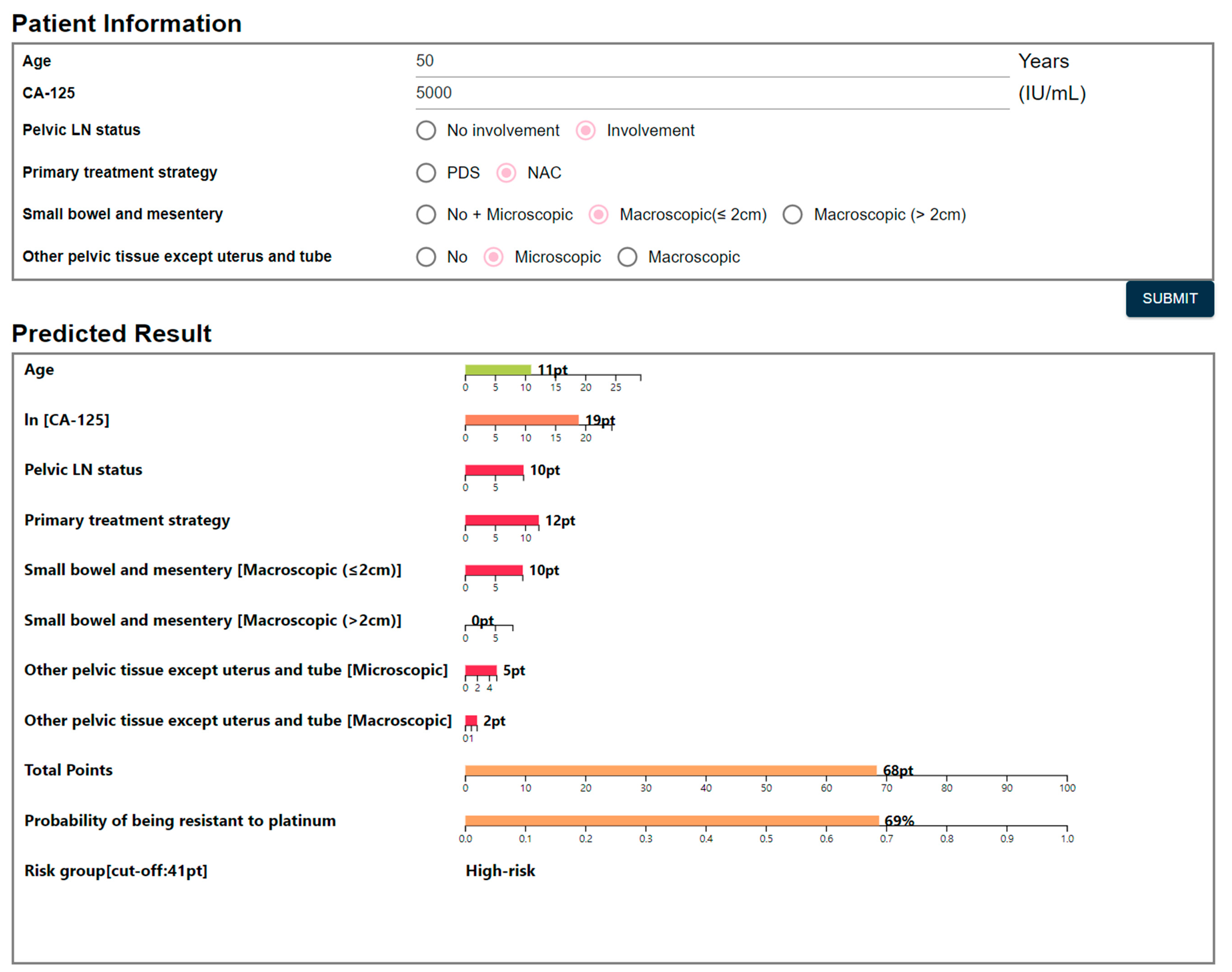Select Macroscopic (> 2cm) radio option
1232x972 pixels.
pyautogui.click(x=792, y=215)
